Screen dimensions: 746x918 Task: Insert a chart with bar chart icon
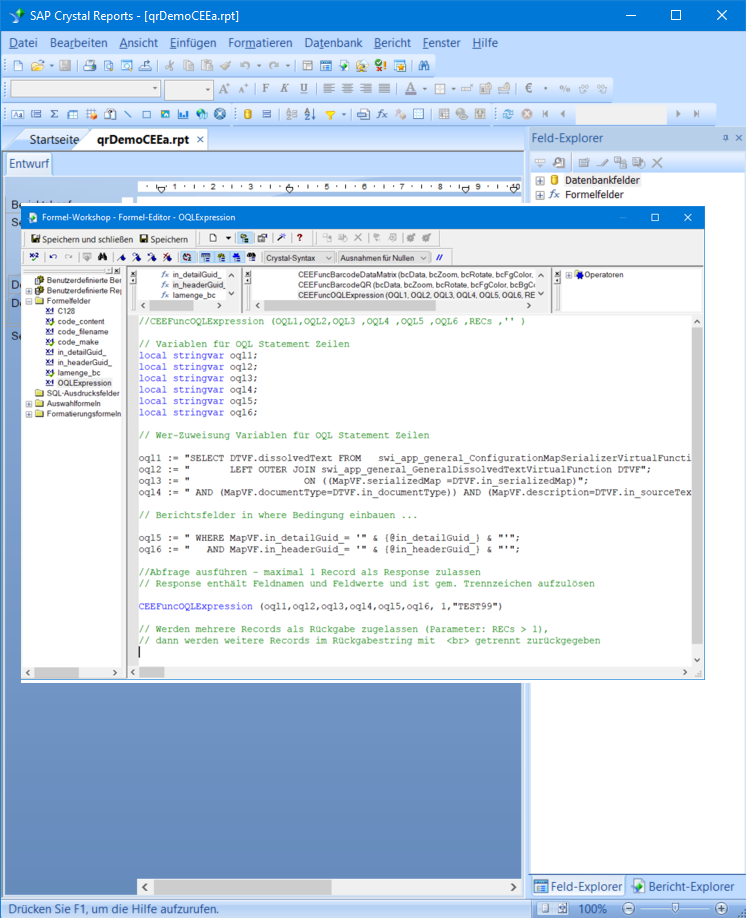tap(183, 114)
